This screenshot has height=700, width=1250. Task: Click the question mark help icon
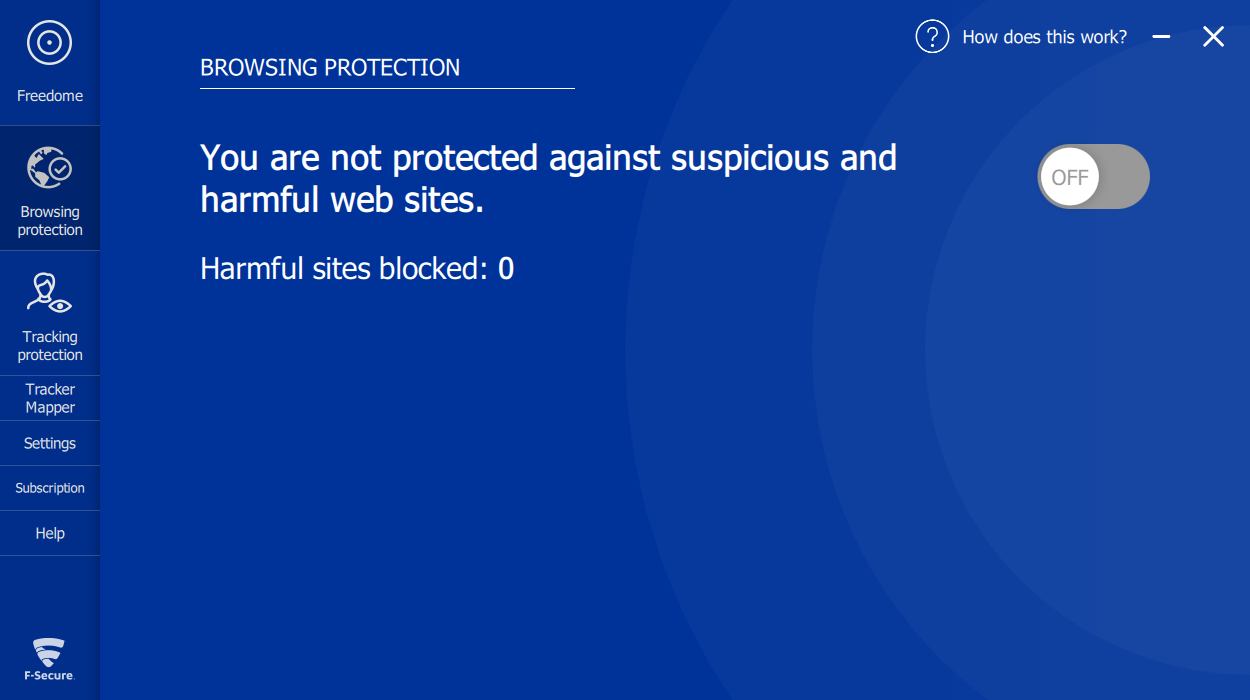(932, 37)
